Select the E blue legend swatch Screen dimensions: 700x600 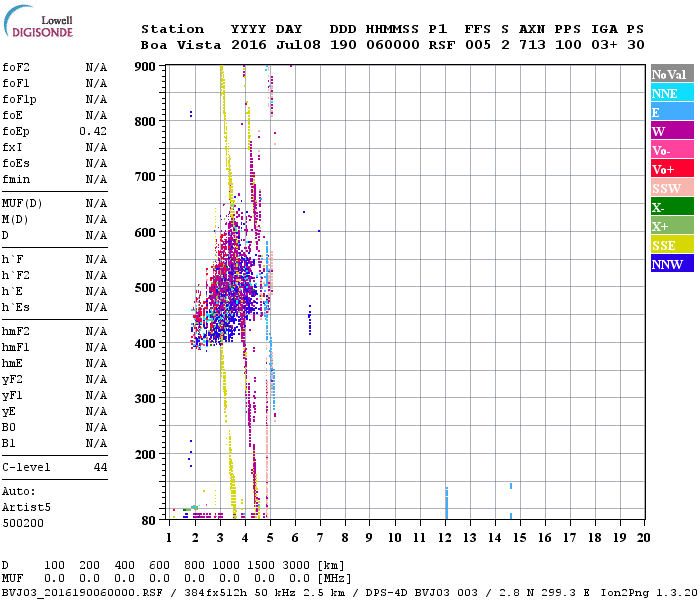(x=672, y=112)
